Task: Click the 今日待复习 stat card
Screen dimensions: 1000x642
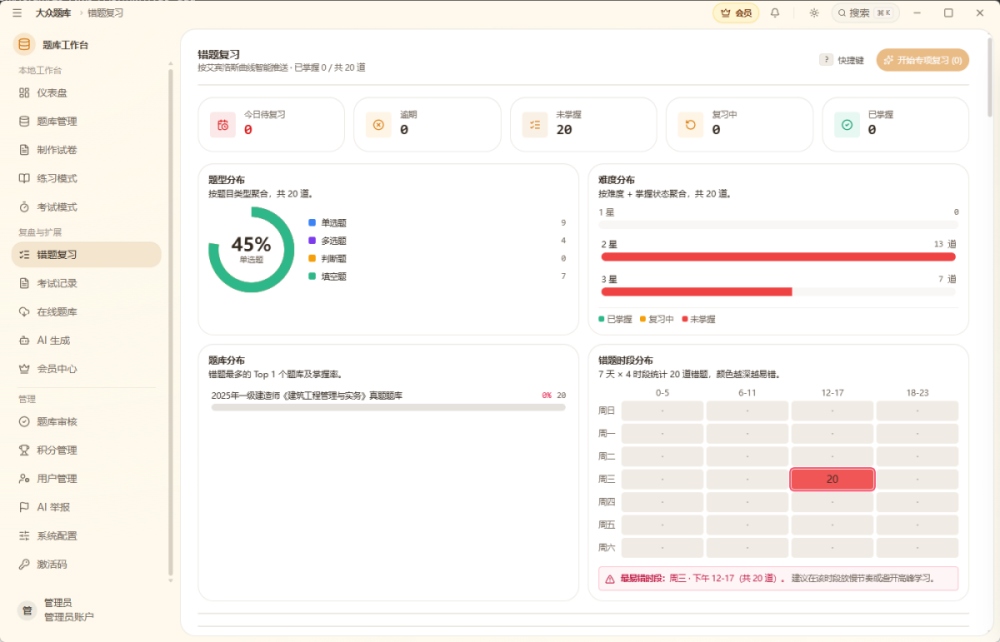Action: tap(271, 124)
